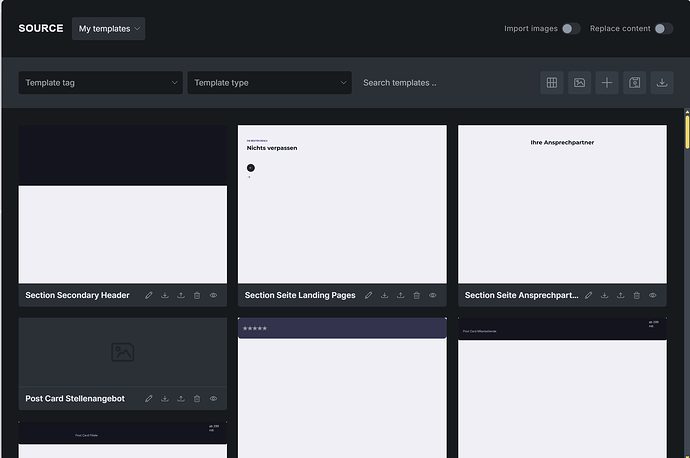Screen dimensions: 690x458
Task: Expand the Template tag dropdown
Action: coord(100,83)
